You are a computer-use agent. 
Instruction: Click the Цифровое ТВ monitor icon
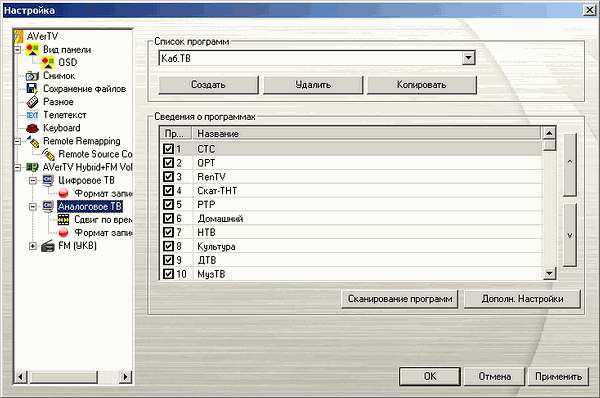(x=48, y=180)
